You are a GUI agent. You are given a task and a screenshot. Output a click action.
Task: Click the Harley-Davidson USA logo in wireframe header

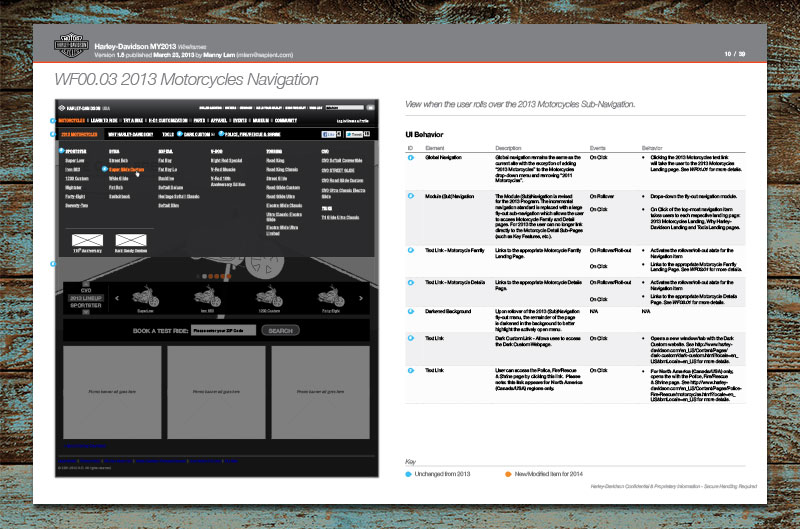(x=84, y=108)
